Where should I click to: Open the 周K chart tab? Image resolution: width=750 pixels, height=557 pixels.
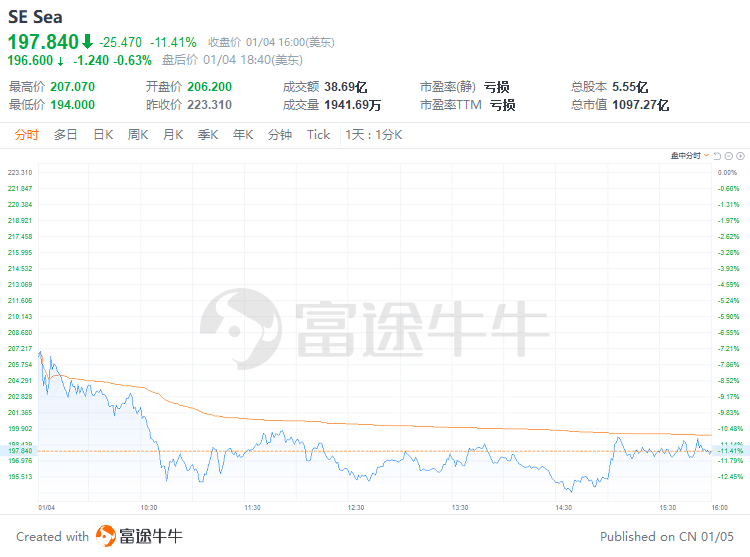(138, 135)
